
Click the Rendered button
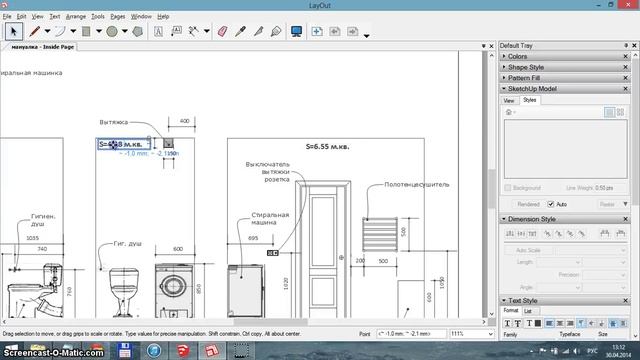click(528, 204)
